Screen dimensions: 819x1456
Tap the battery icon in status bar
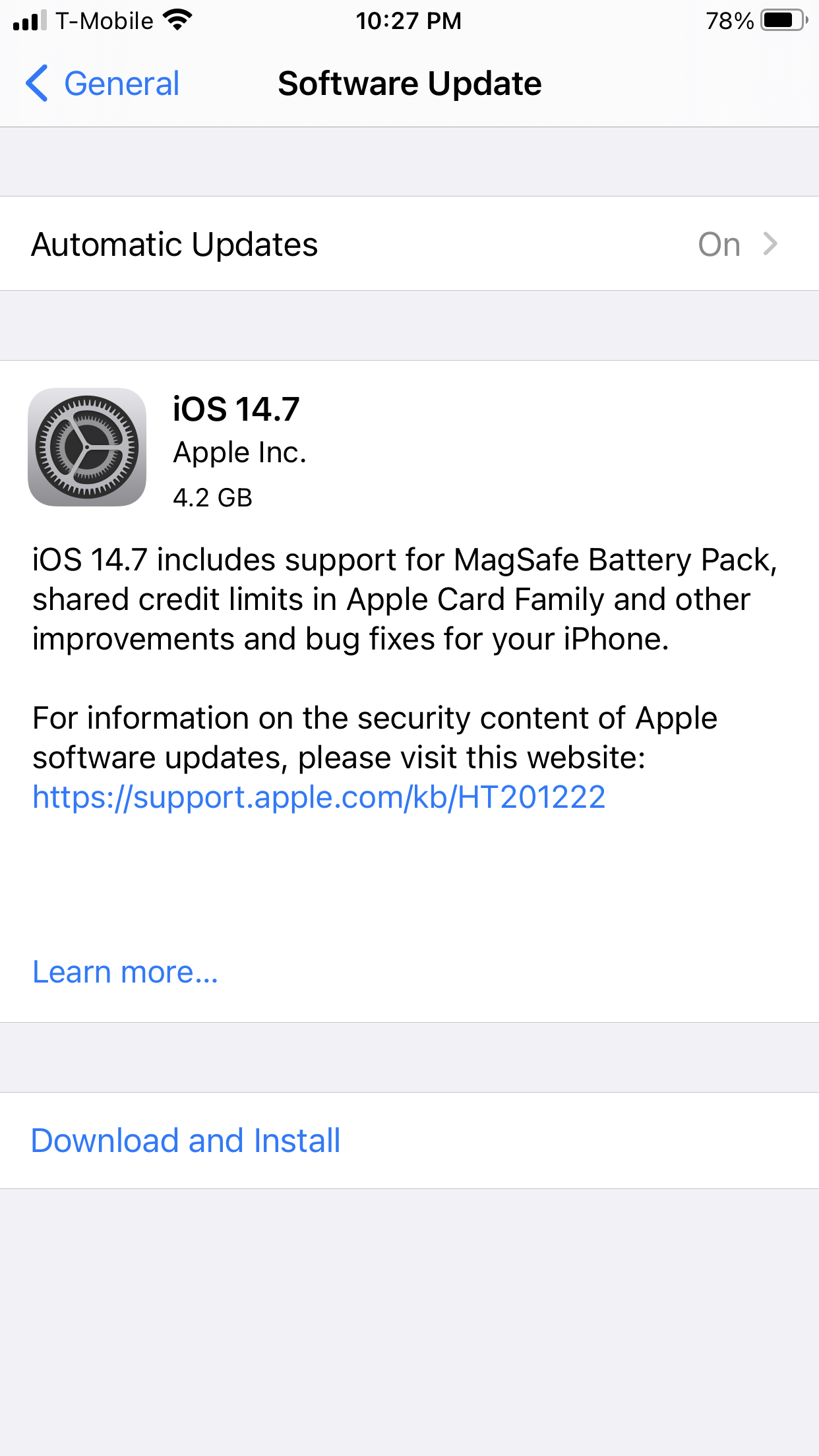pyautogui.click(x=783, y=20)
